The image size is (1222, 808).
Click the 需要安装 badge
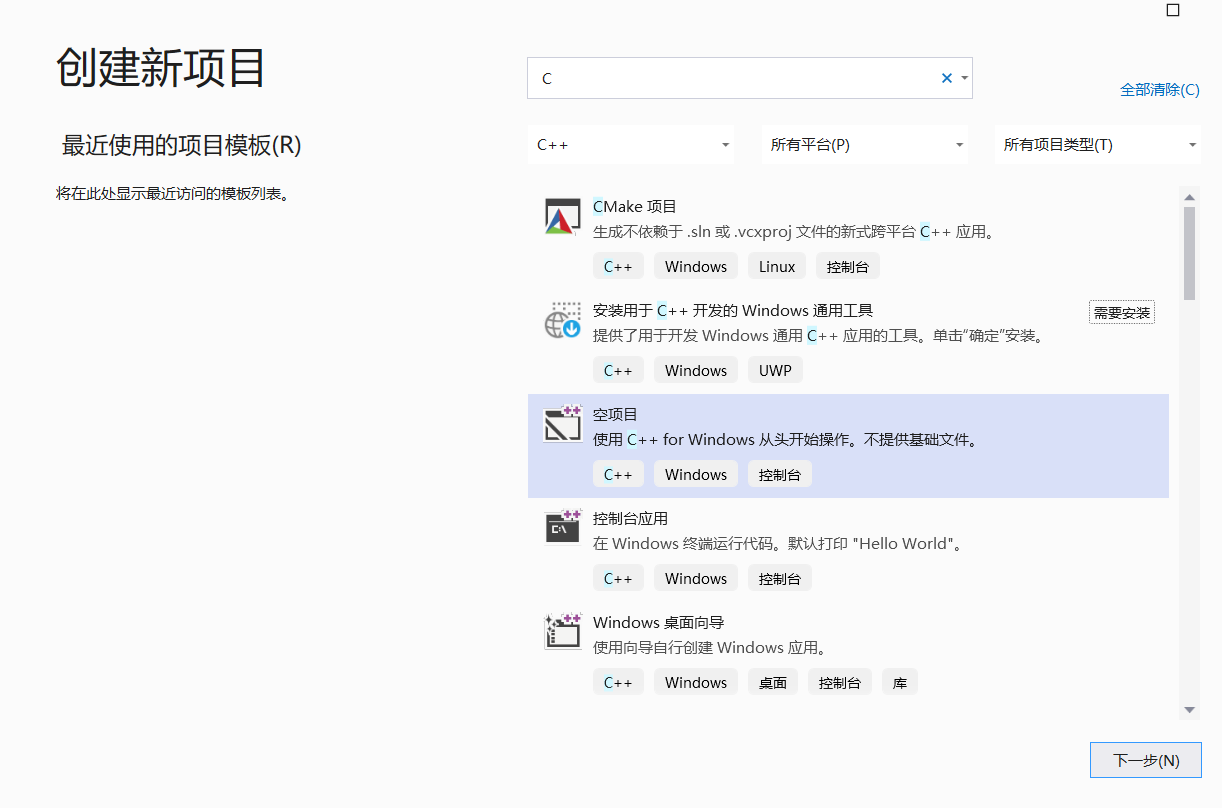coord(1122,313)
